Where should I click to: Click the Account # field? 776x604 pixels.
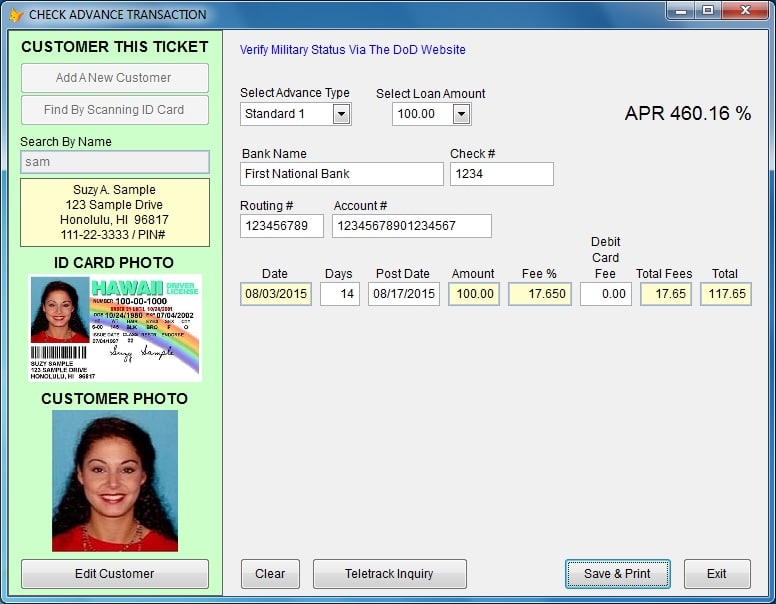412,226
